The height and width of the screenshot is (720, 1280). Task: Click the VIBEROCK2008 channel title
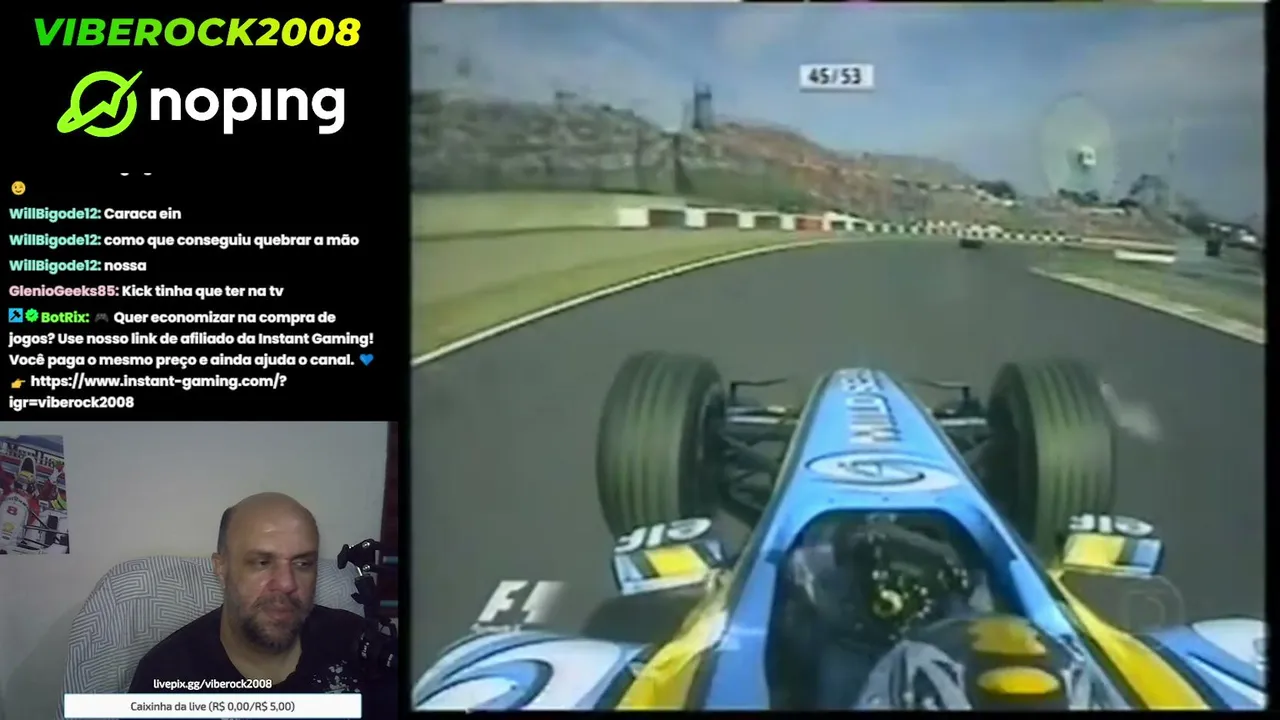pyautogui.click(x=197, y=32)
